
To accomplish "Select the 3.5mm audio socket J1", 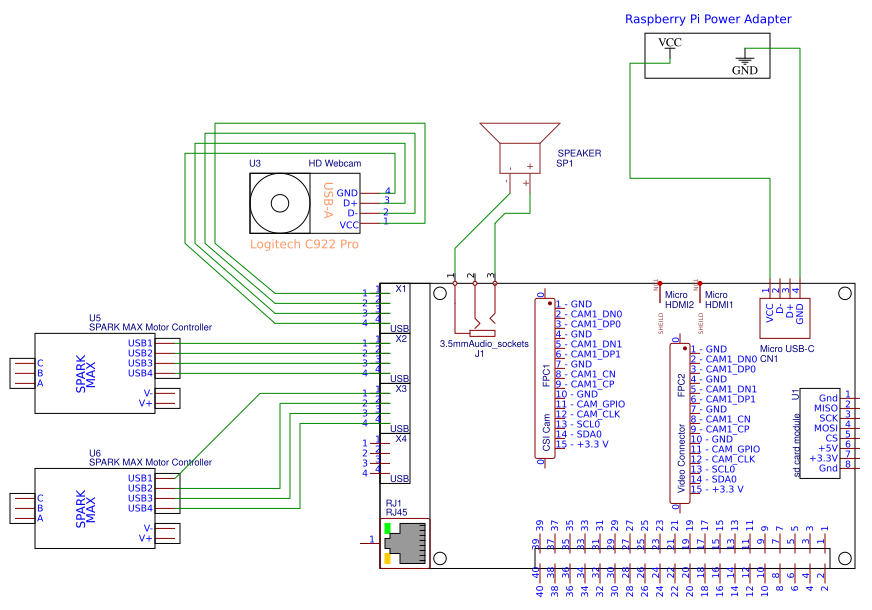I will [475, 310].
